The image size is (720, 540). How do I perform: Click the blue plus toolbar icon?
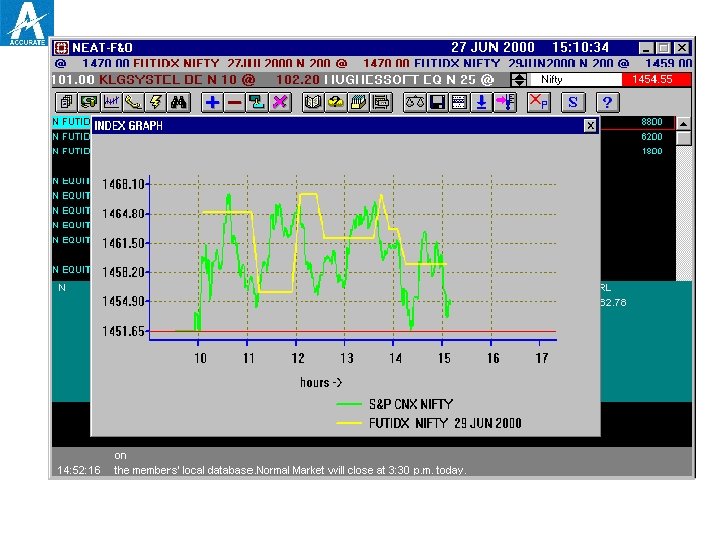(212, 102)
